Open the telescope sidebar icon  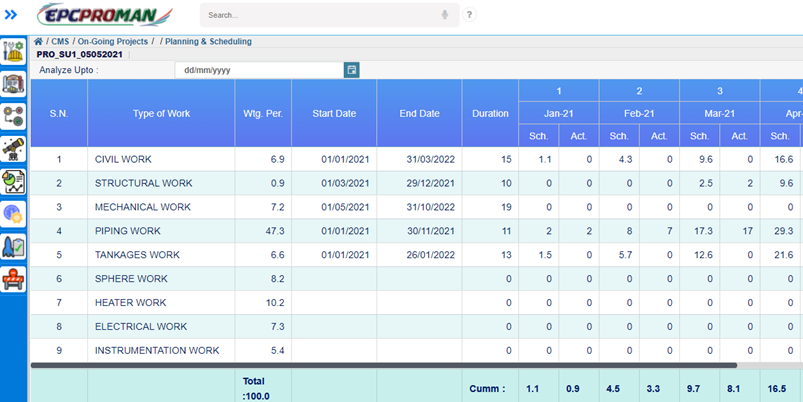coord(13,149)
